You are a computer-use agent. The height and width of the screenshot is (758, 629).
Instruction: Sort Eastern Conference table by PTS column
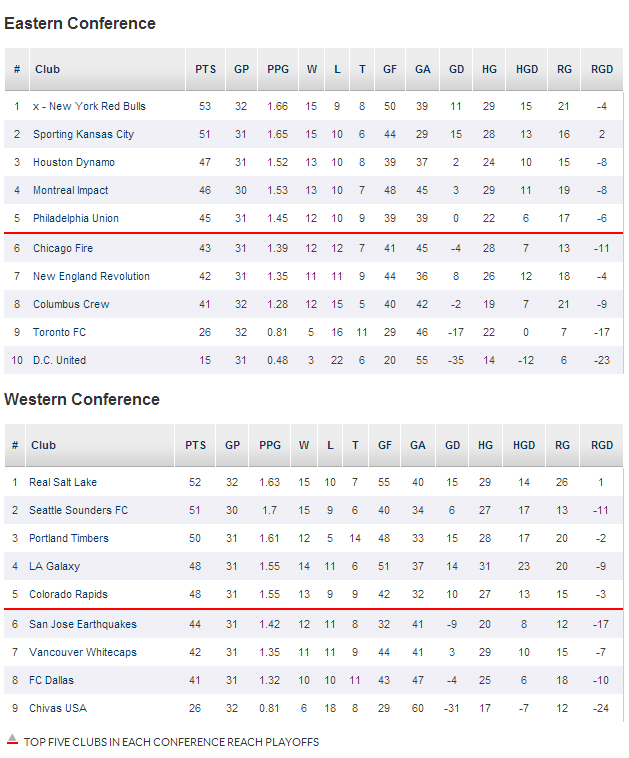(x=206, y=69)
